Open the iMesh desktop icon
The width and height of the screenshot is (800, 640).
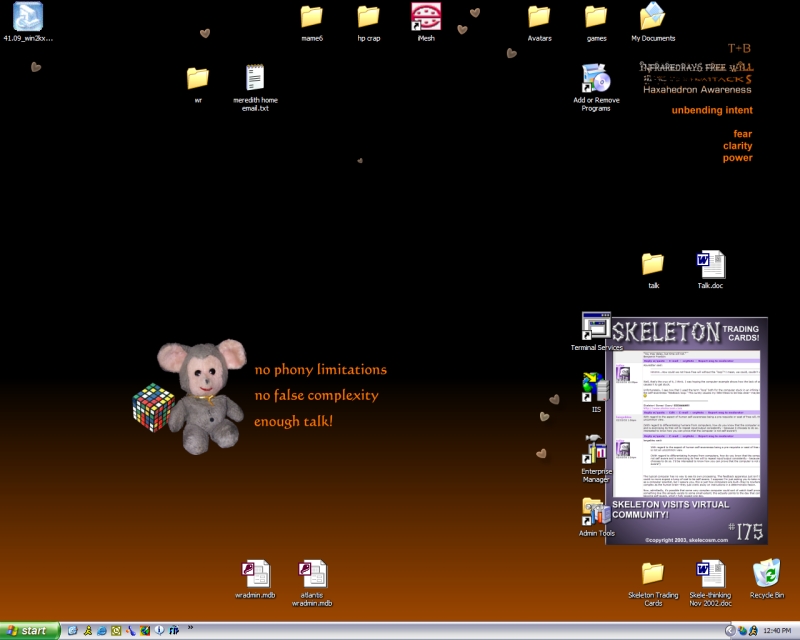[426, 17]
